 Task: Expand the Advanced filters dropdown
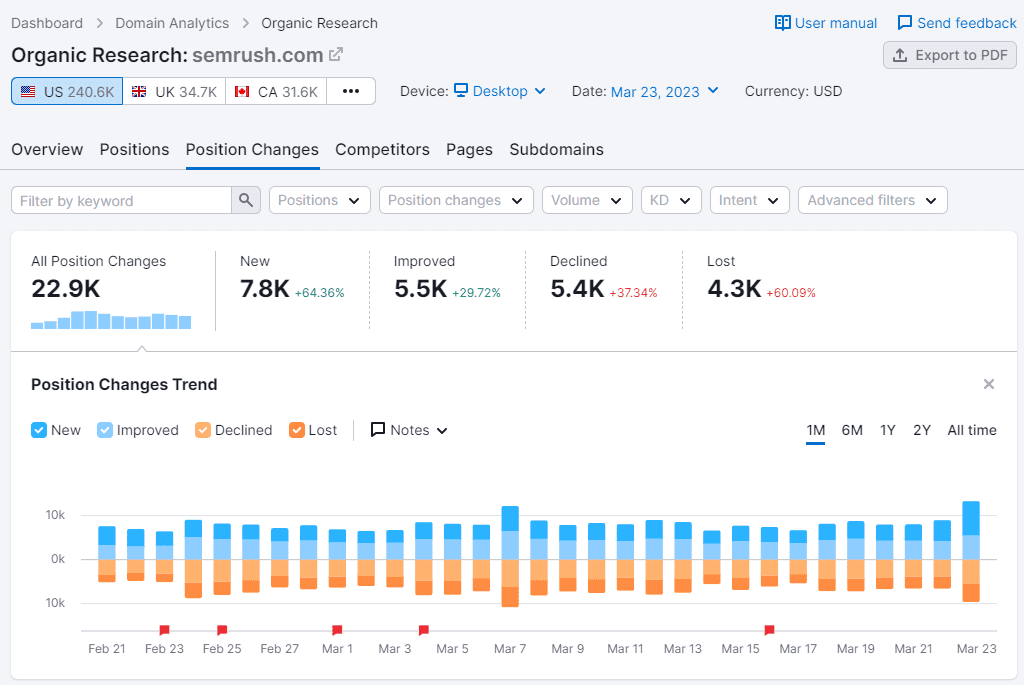(x=872, y=200)
